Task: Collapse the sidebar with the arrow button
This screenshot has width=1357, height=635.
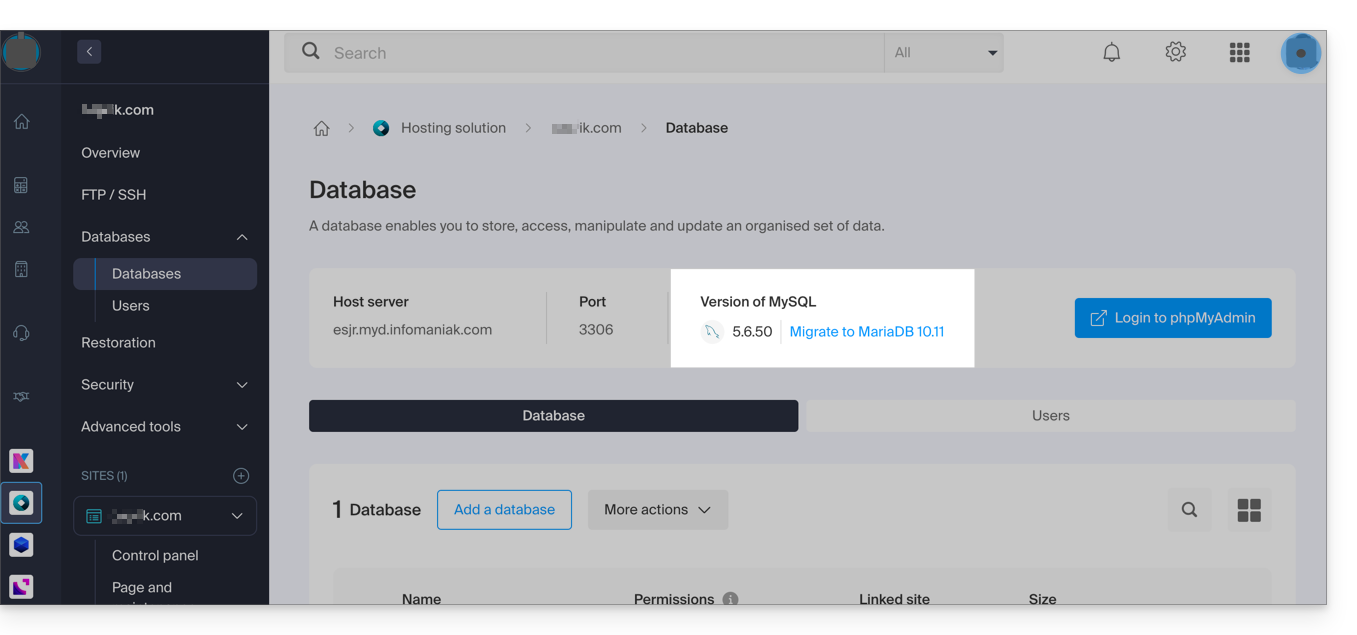Action: pos(89,51)
